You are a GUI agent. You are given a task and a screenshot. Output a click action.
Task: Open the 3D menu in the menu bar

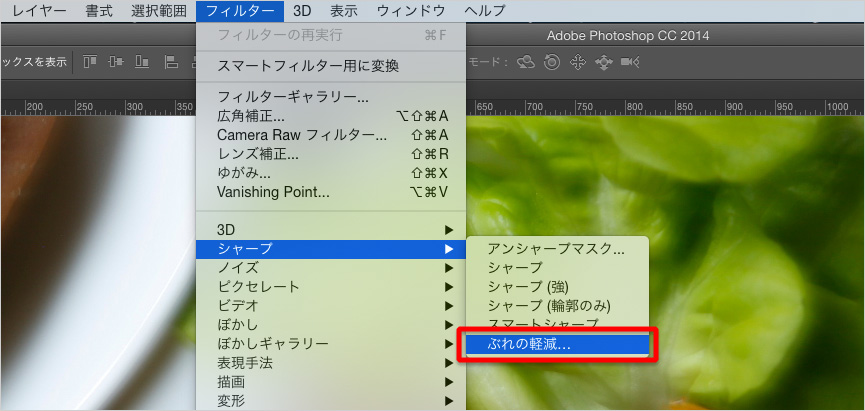(302, 10)
